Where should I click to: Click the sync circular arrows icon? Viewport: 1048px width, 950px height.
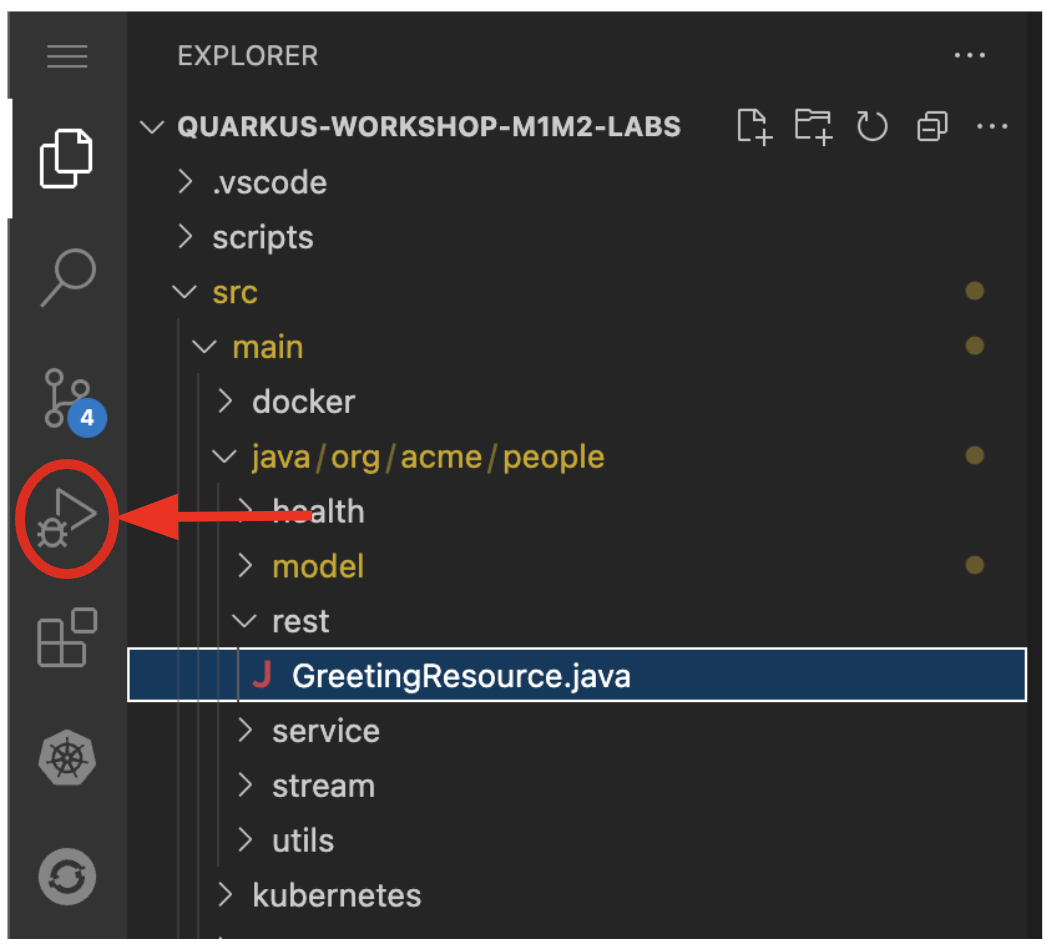pos(68,877)
